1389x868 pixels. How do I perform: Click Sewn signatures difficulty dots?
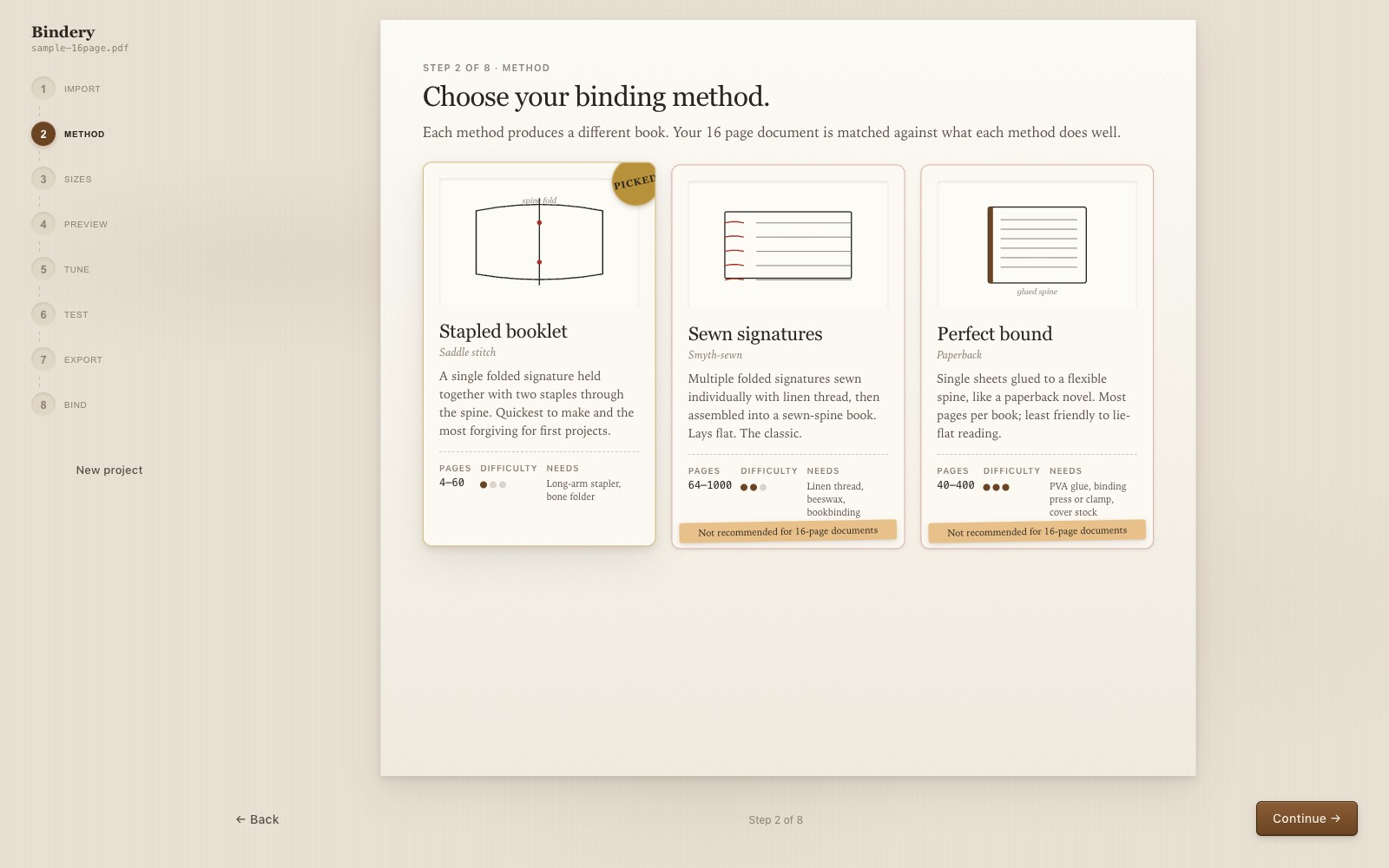click(754, 488)
